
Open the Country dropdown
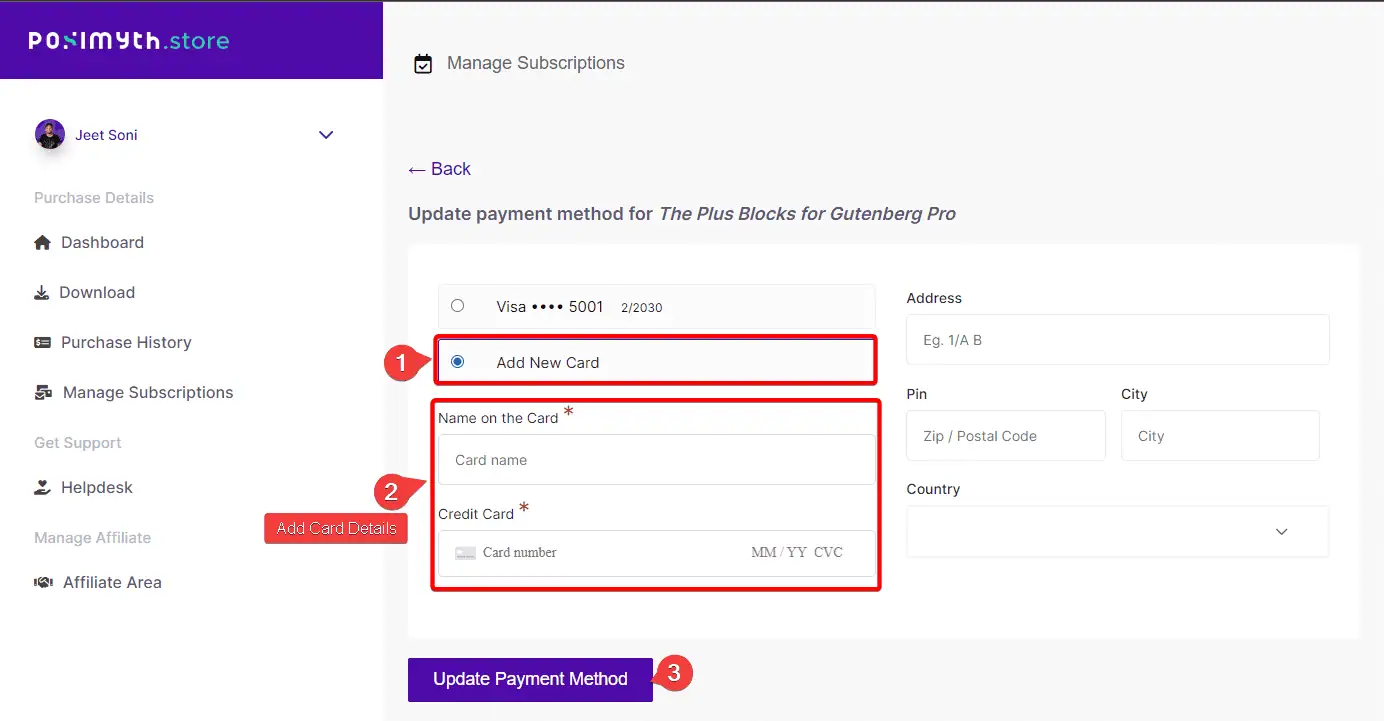pyautogui.click(x=1117, y=531)
